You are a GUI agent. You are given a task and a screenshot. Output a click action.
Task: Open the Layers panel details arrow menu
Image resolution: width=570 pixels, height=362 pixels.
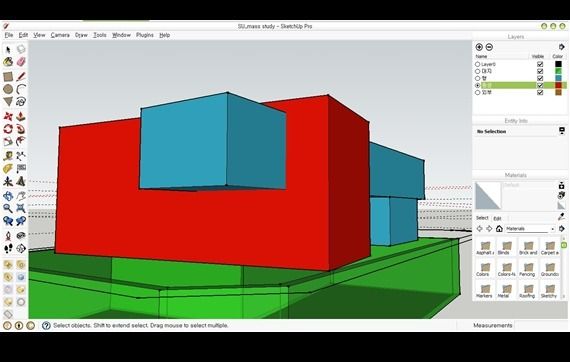(x=562, y=47)
